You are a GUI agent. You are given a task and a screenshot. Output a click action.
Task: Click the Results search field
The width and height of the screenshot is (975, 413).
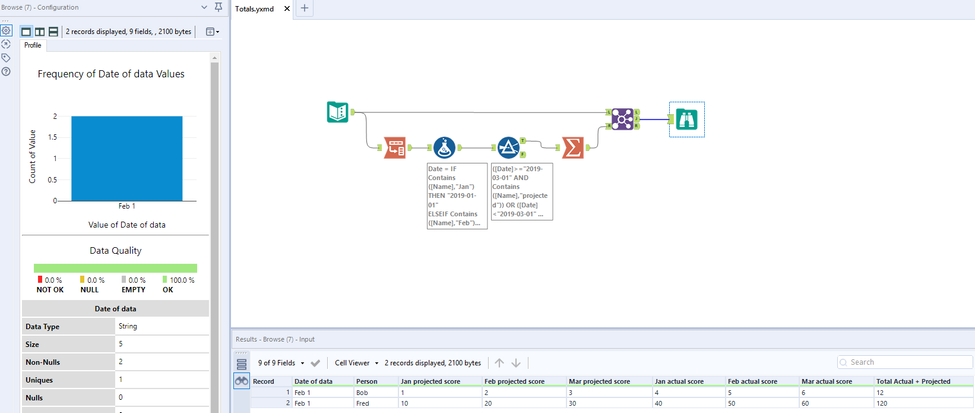pos(905,362)
